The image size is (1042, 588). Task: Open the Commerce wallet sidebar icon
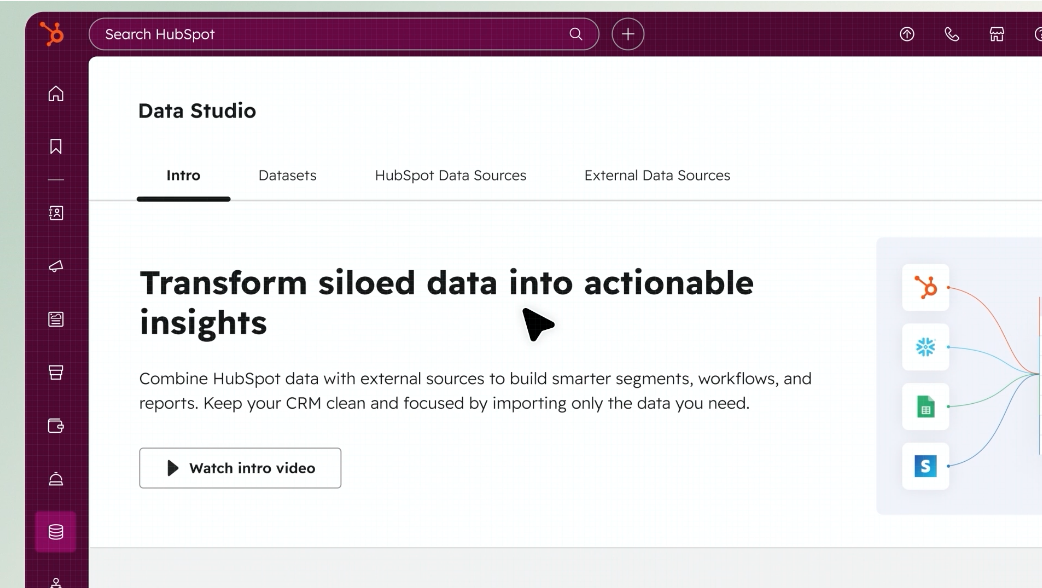coord(56,426)
